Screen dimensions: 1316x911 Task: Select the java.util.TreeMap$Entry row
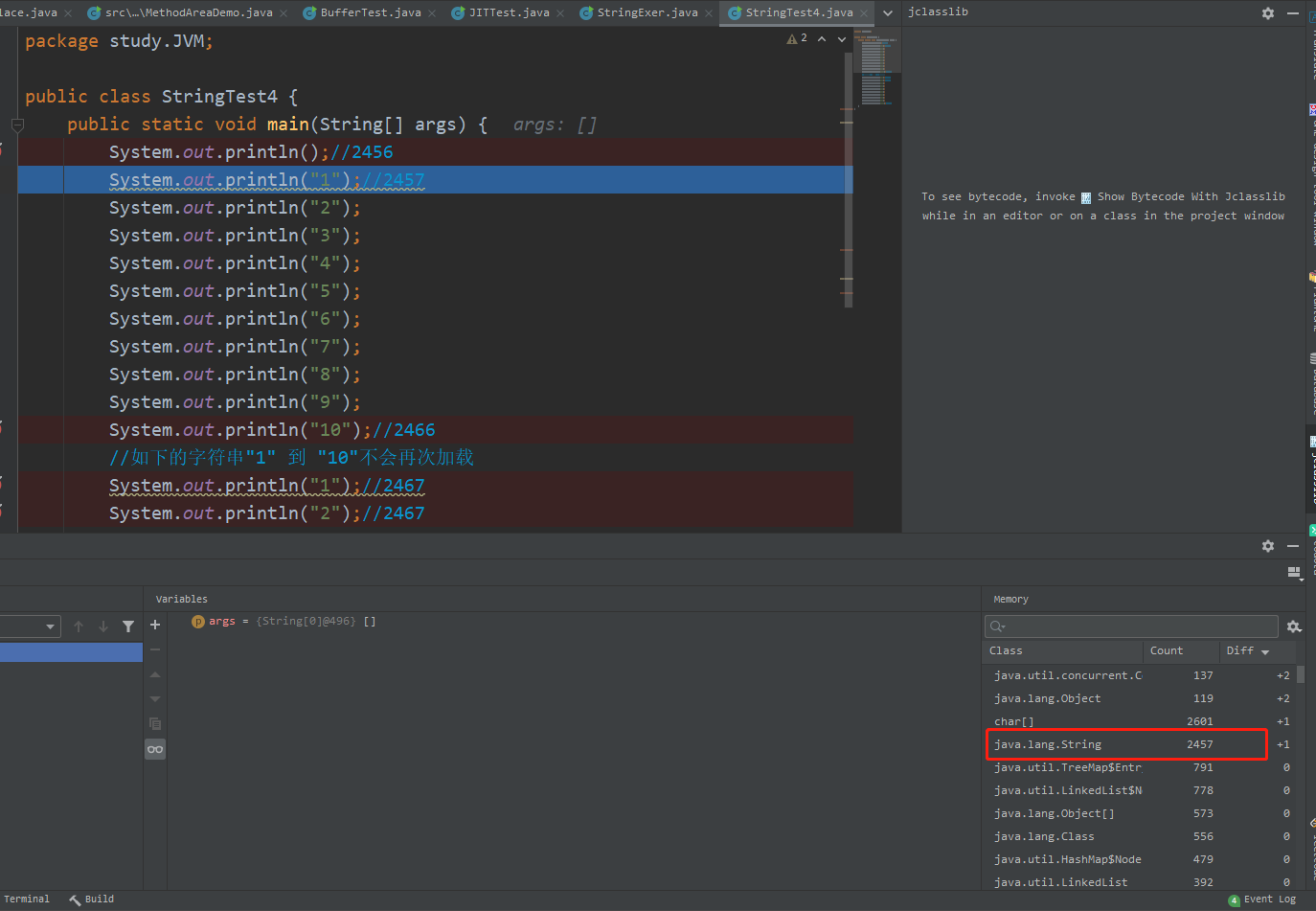click(1140, 767)
